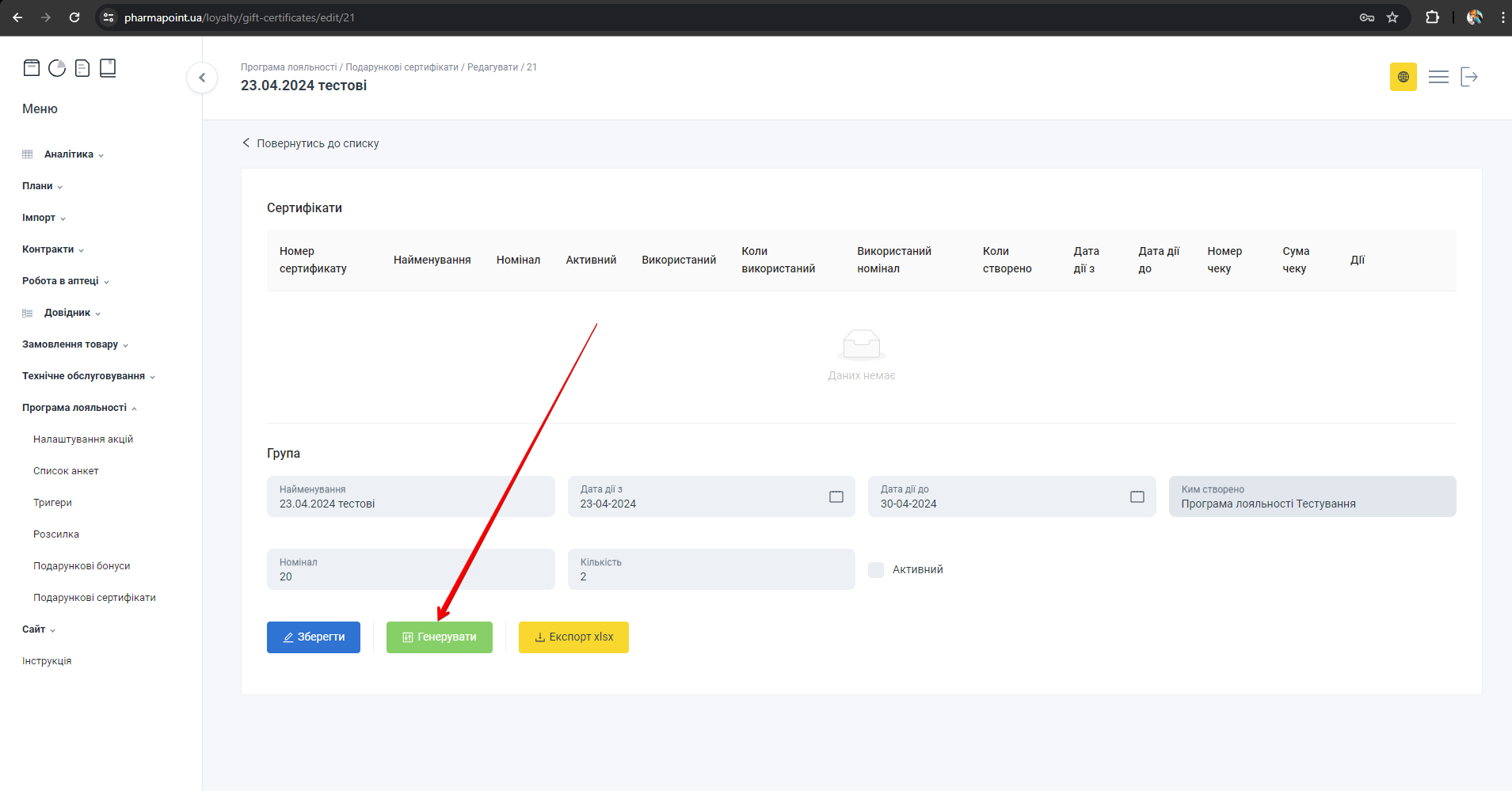The height and width of the screenshot is (791, 1512).
Task: Expand the 'Аналітика' menu section
Action: point(69,154)
